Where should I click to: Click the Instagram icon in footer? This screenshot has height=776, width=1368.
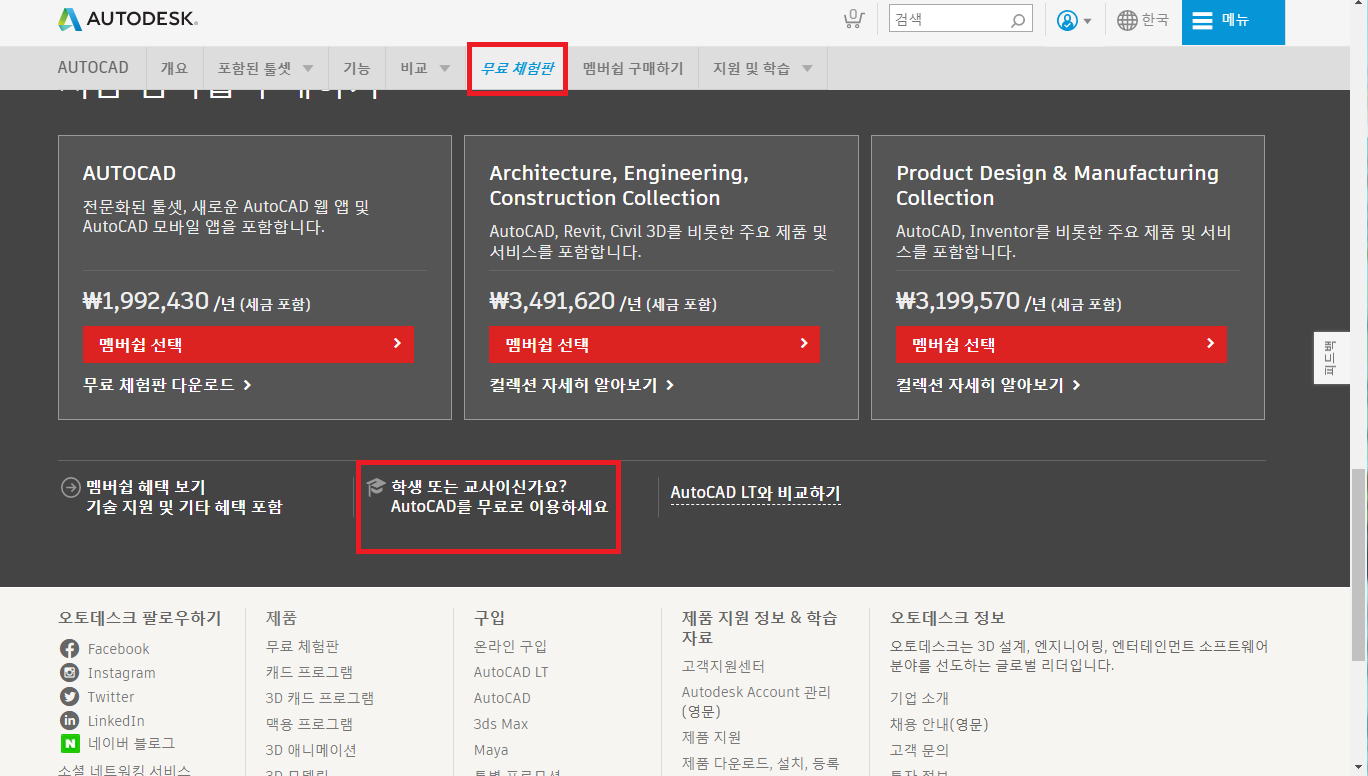click(69, 673)
